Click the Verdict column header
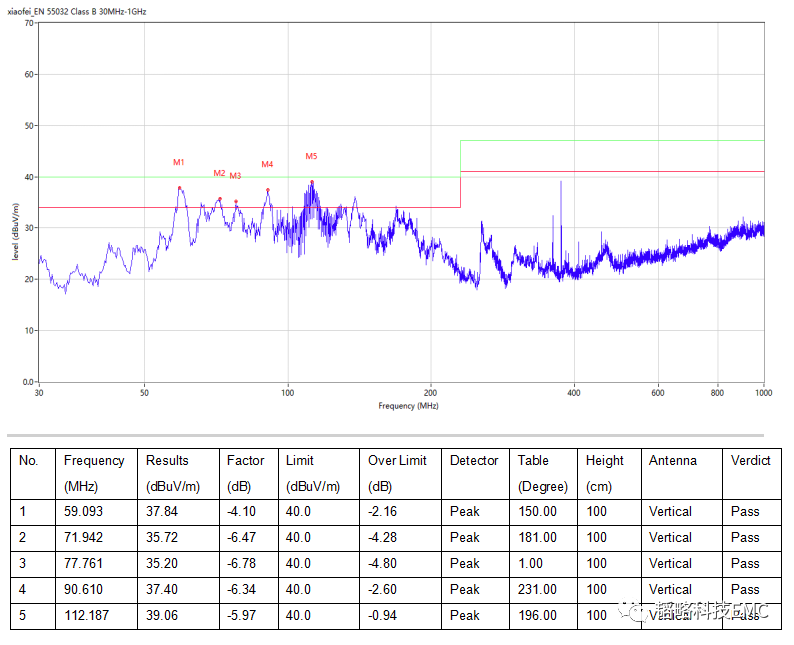The height and width of the screenshot is (645, 794). (750, 461)
